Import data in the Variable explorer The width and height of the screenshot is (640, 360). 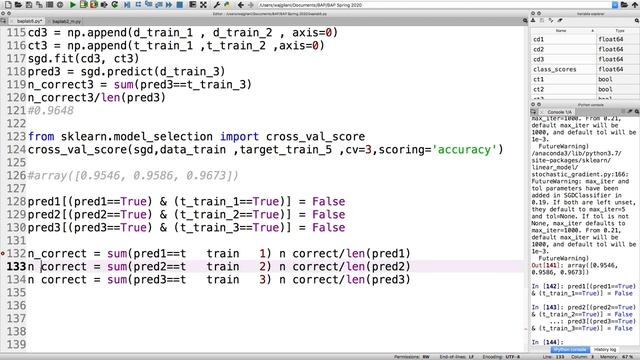tap(533, 20)
